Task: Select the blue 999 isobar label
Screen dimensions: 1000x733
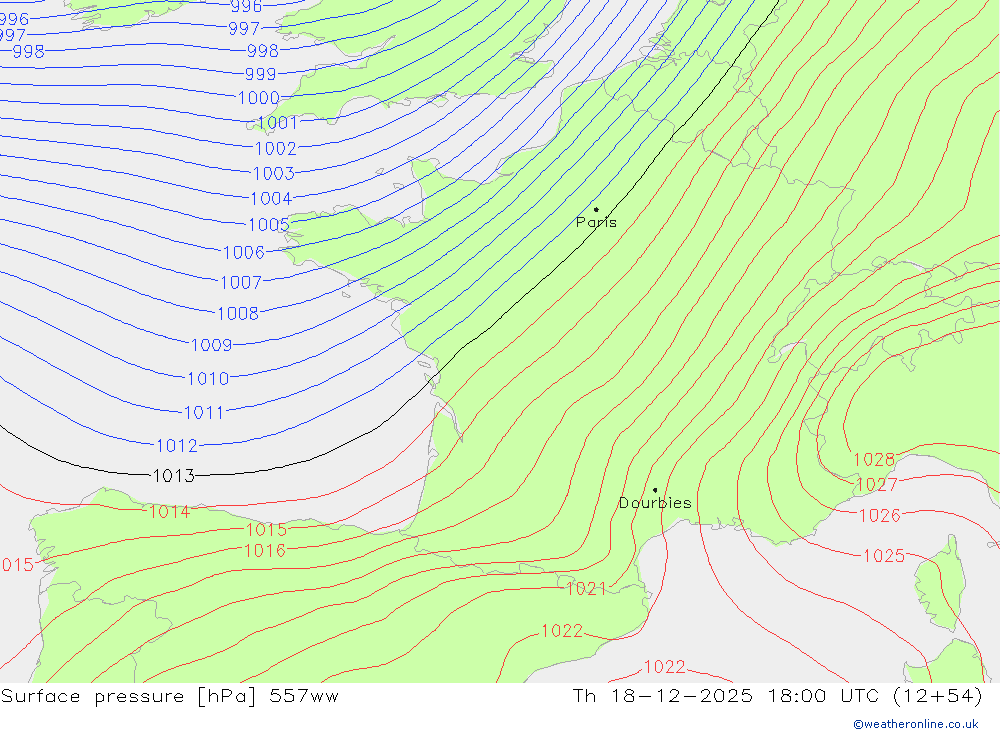Action: coord(260,74)
